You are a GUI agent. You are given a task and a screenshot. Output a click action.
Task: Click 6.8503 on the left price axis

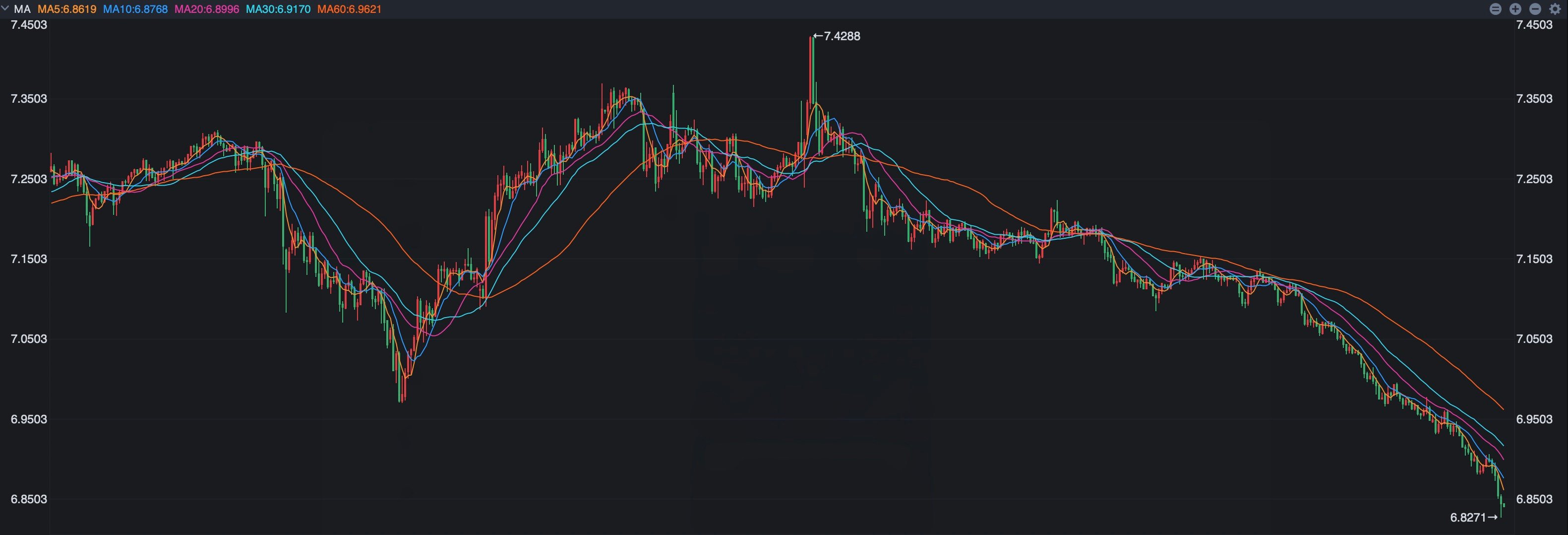(29, 499)
